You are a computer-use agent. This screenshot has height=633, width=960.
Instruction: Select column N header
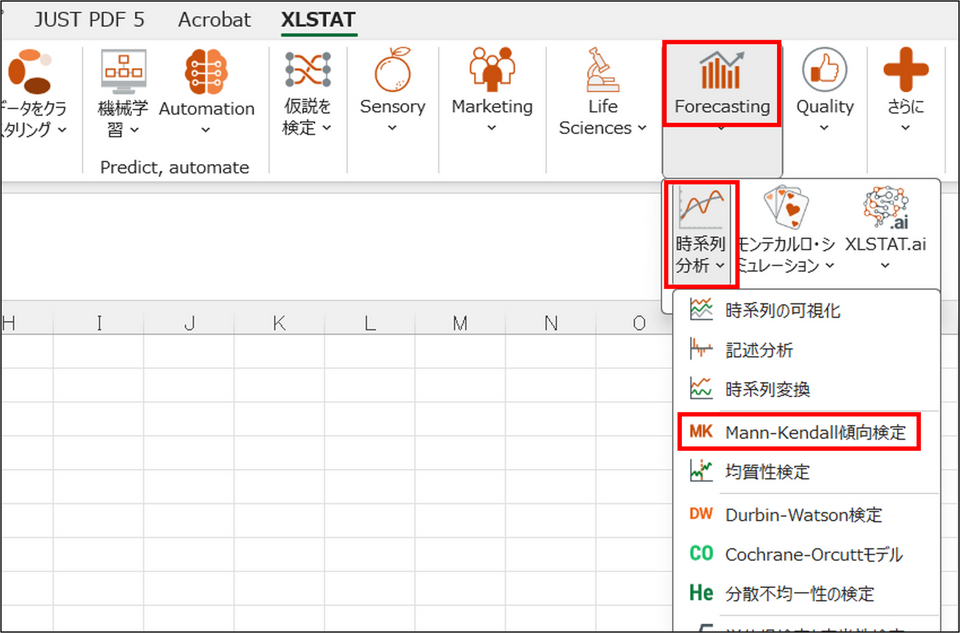click(x=551, y=323)
